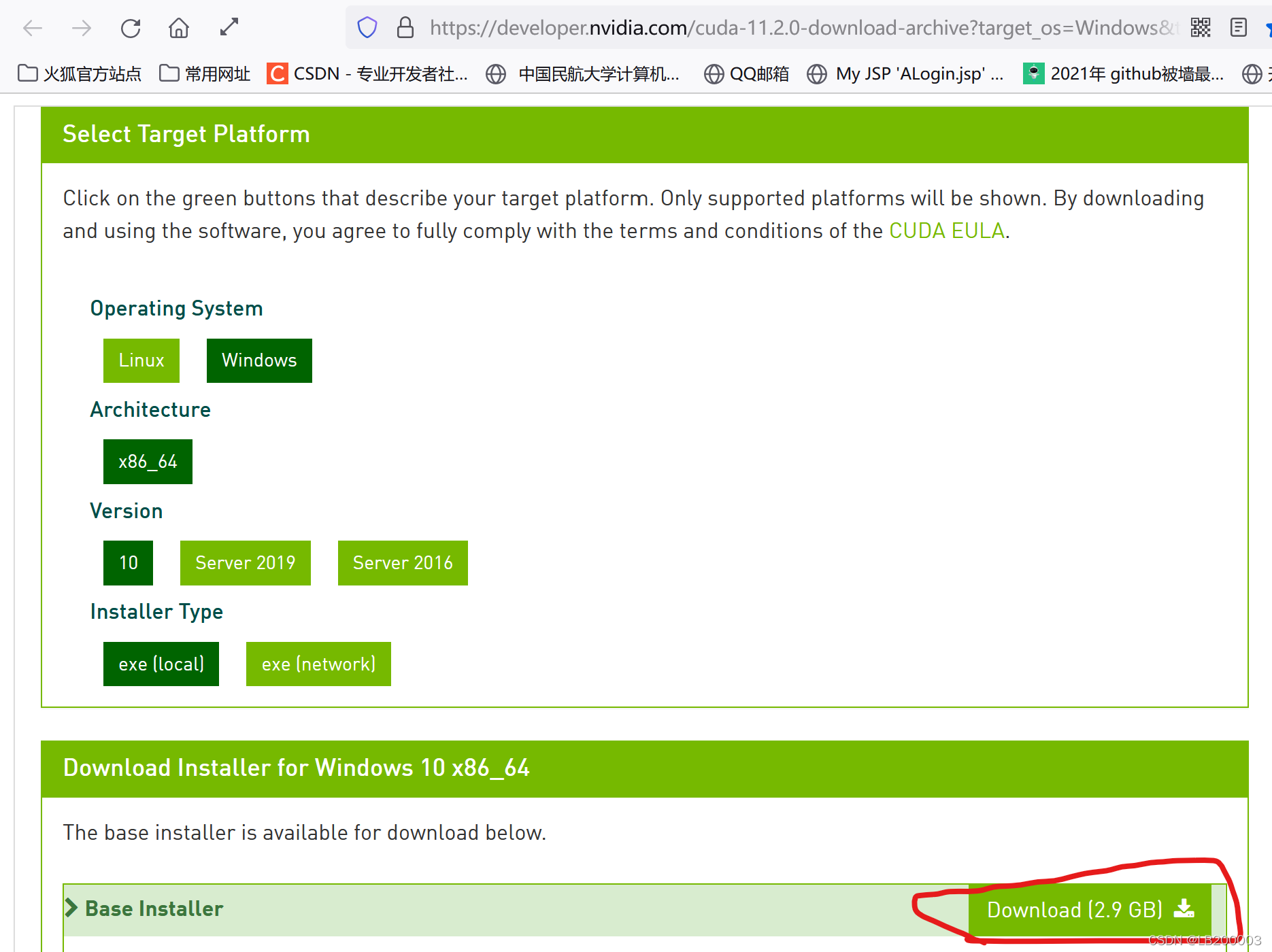Open the 中国民航大学计算机 bookmark
The image size is (1272, 952).
coord(583,73)
